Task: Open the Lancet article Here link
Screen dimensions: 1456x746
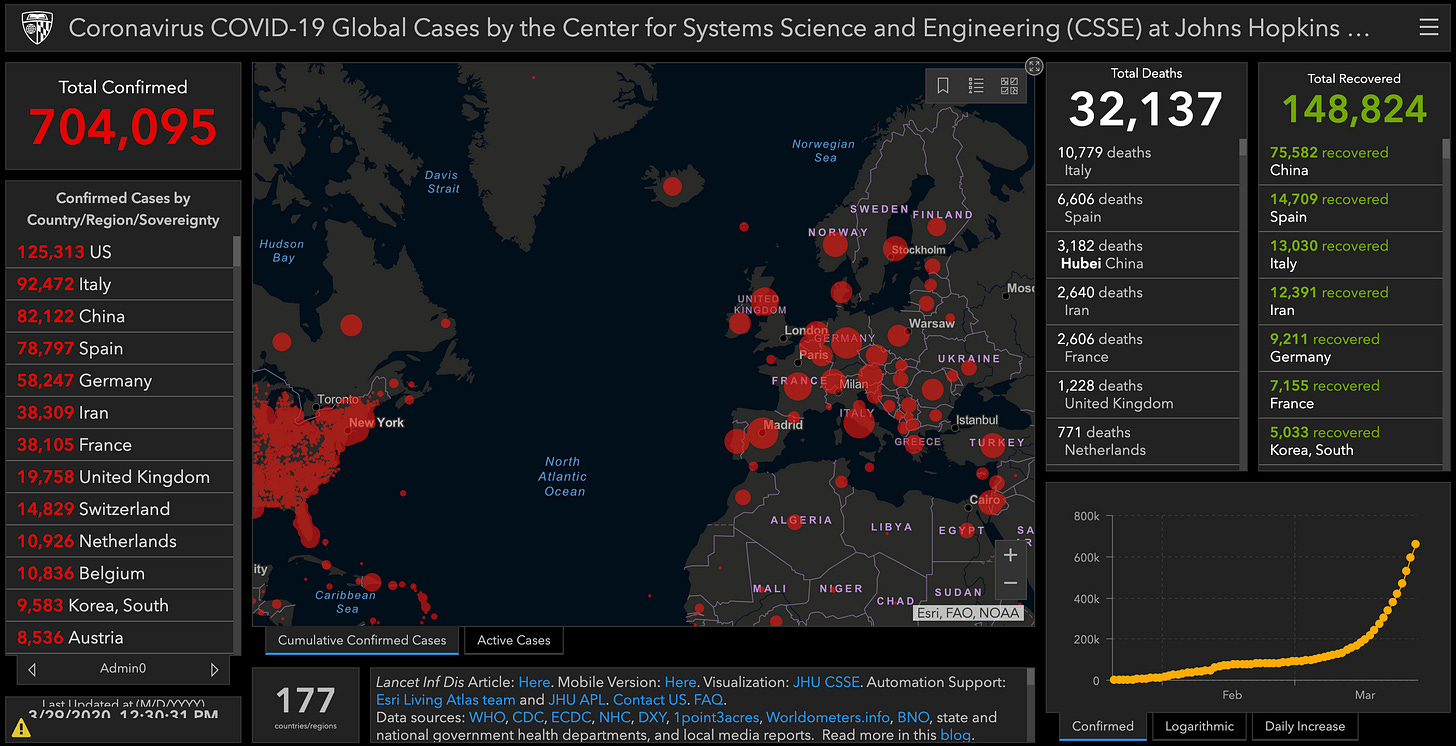Action: [x=534, y=682]
